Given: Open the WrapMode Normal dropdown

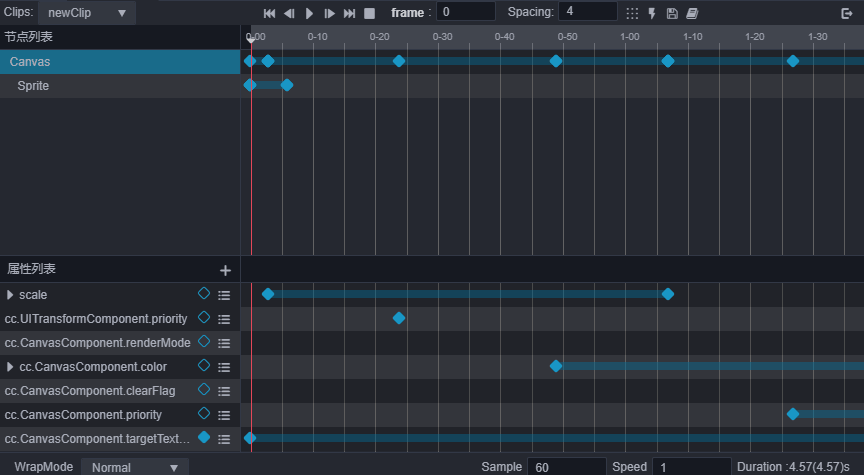Looking at the screenshot, I should [x=134, y=467].
